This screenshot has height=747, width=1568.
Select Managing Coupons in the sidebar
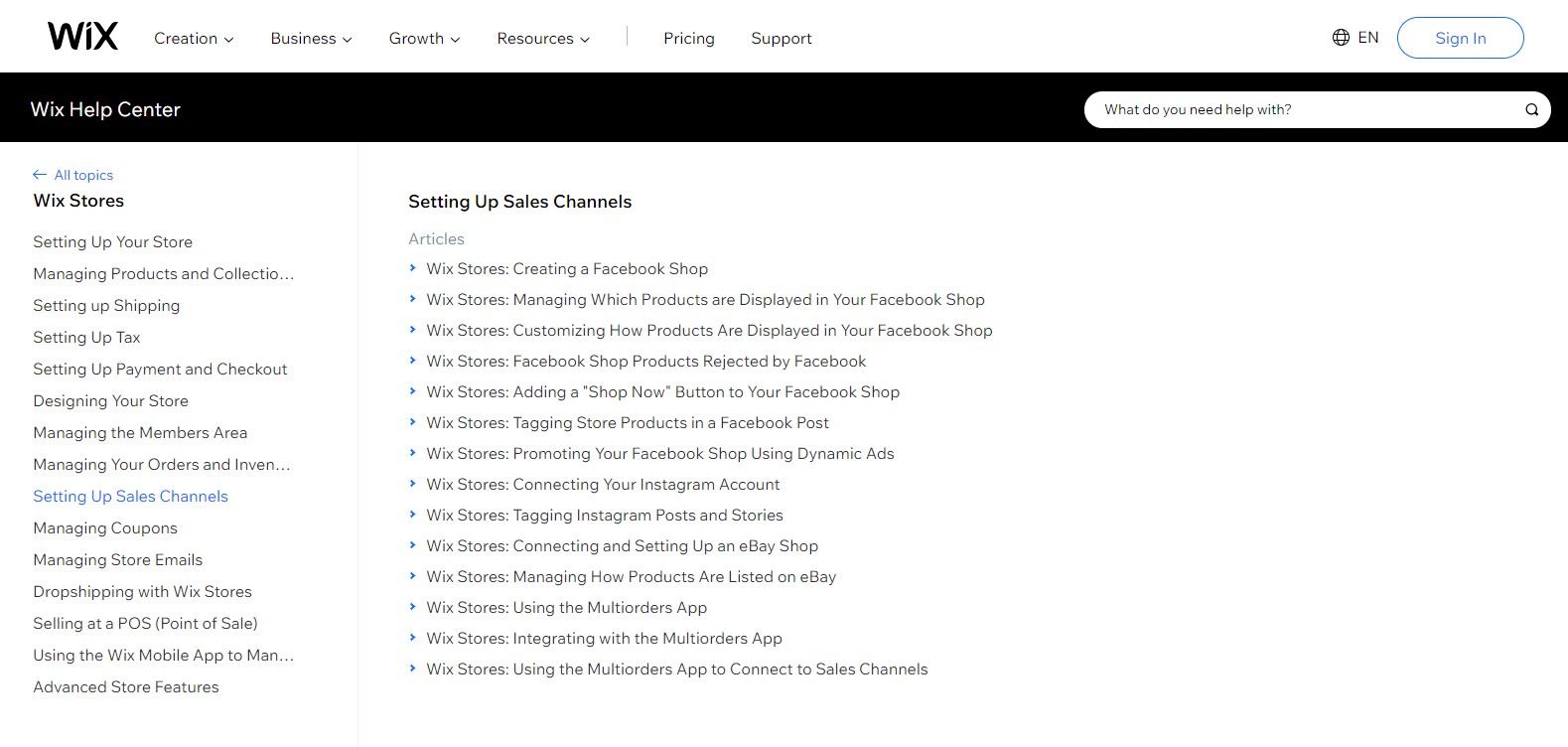point(105,528)
